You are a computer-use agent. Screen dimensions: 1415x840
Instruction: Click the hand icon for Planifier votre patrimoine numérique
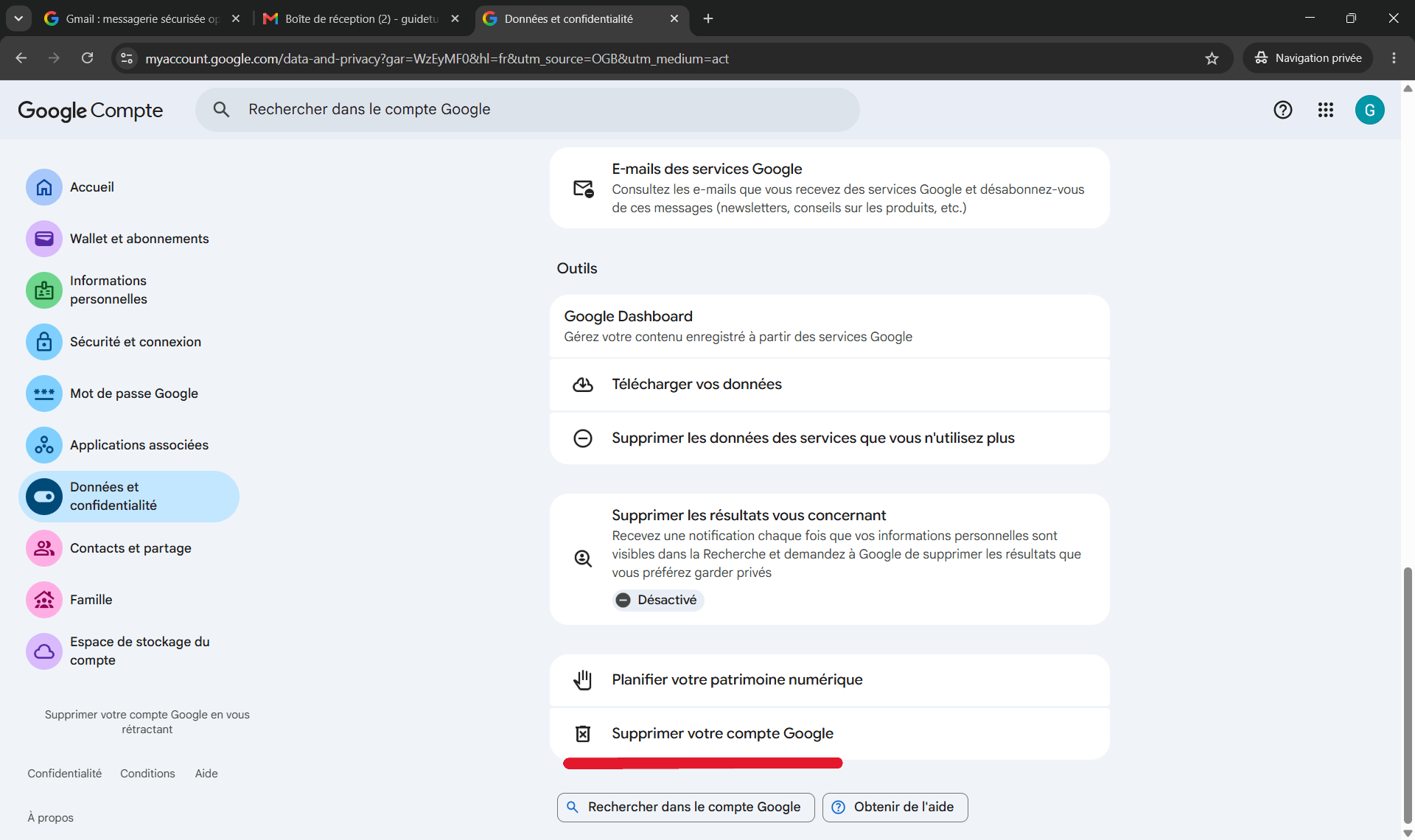pyautogui.click(x=583, y=680)
